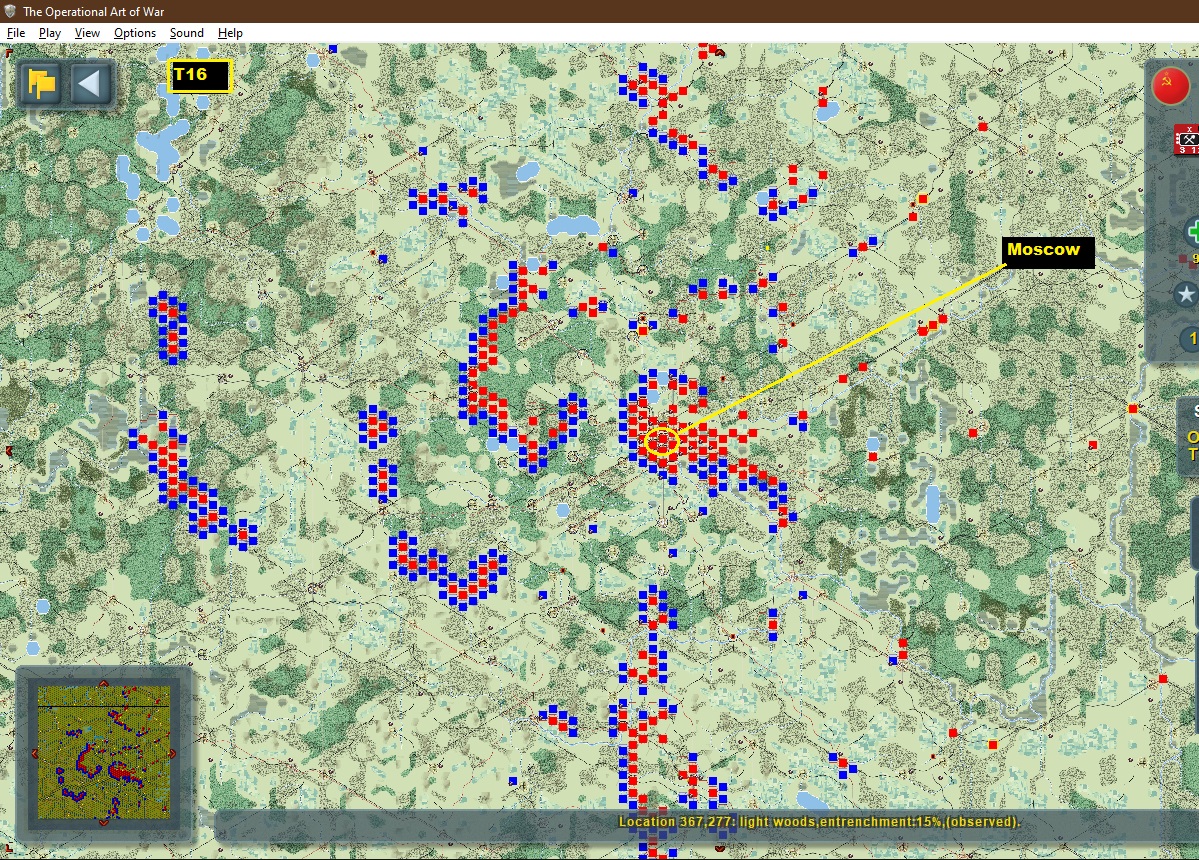Image resolution: width=1199 pixels, height=860 pixels.
Task: Open the Help menu
Action: click(230, 33)
